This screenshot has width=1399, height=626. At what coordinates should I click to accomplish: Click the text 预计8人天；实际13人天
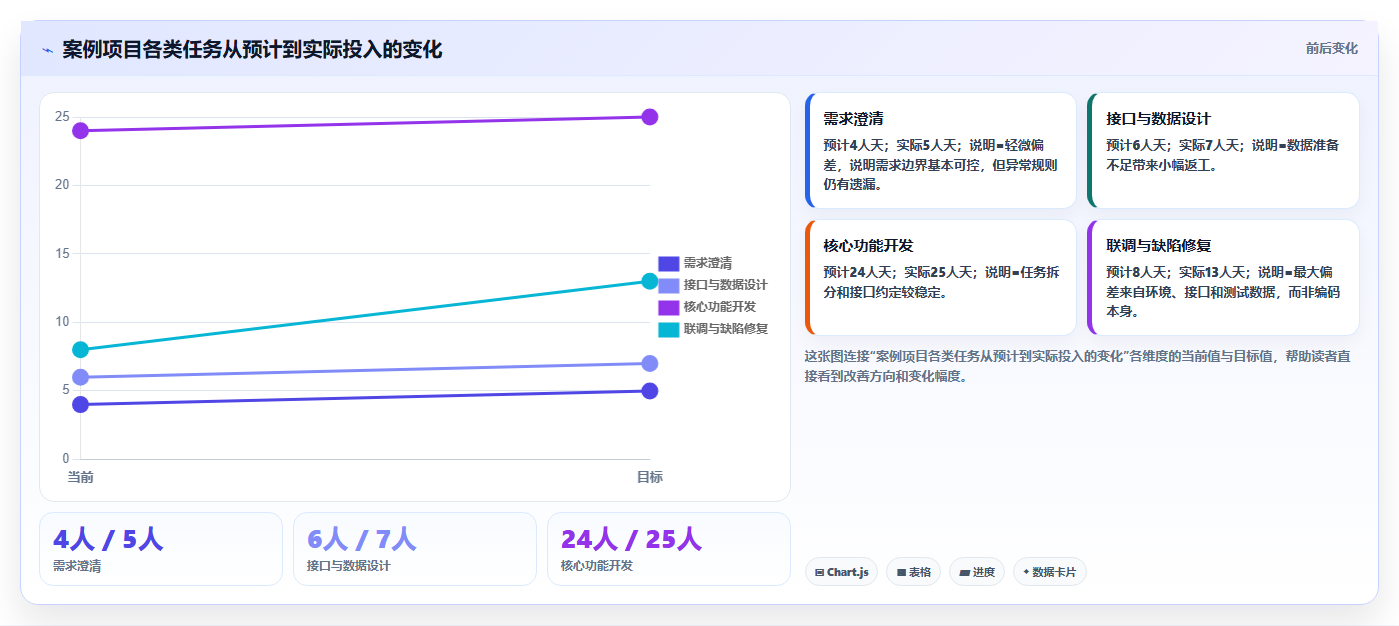(x=1177, y=272)
